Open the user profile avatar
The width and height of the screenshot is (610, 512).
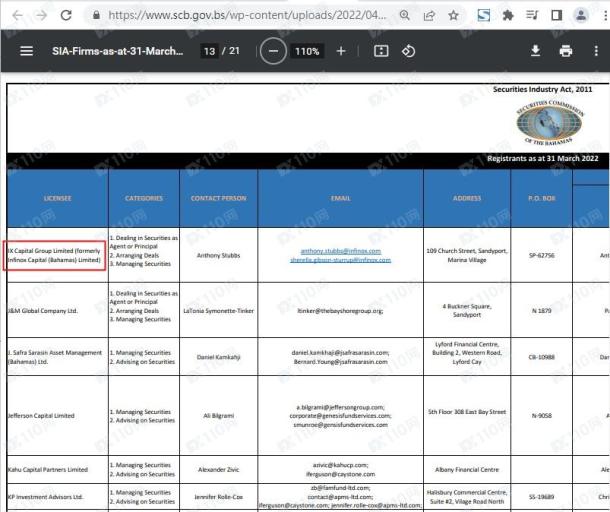[581, 15]
